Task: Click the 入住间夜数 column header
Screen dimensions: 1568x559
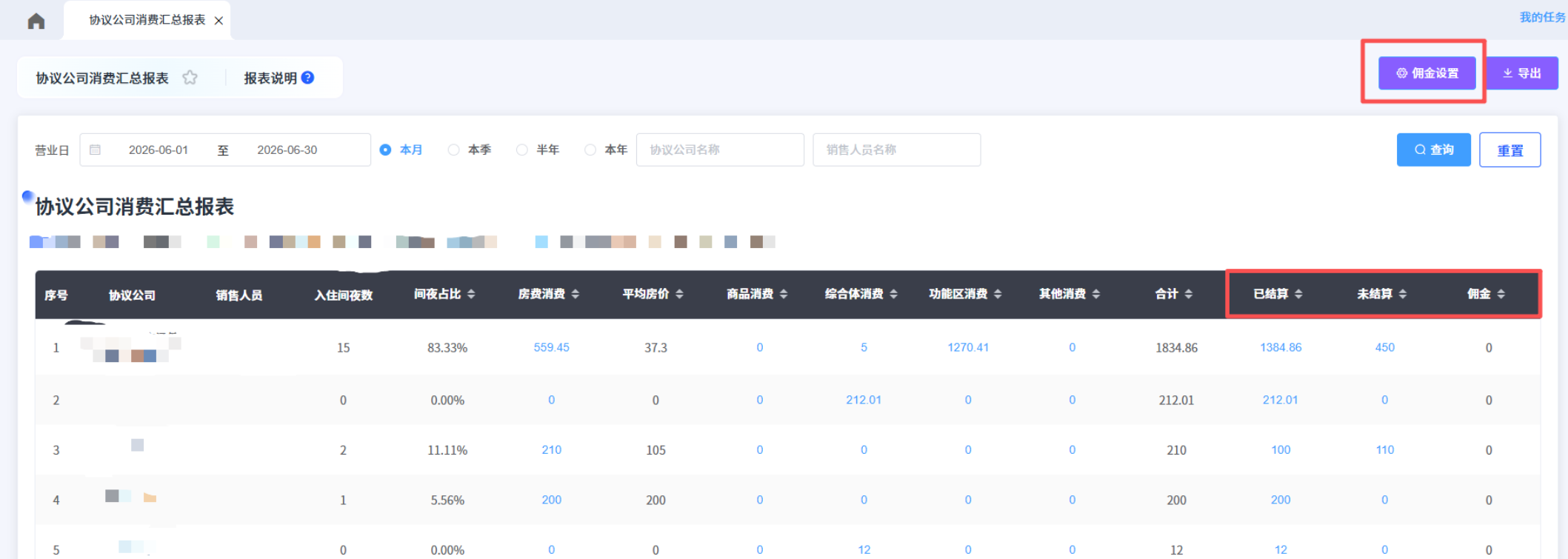Action: [343, 295]
